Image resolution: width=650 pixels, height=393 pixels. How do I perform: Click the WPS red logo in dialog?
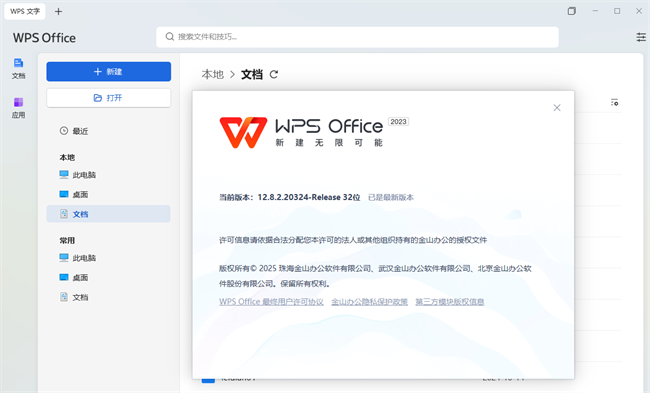point(243,132)
